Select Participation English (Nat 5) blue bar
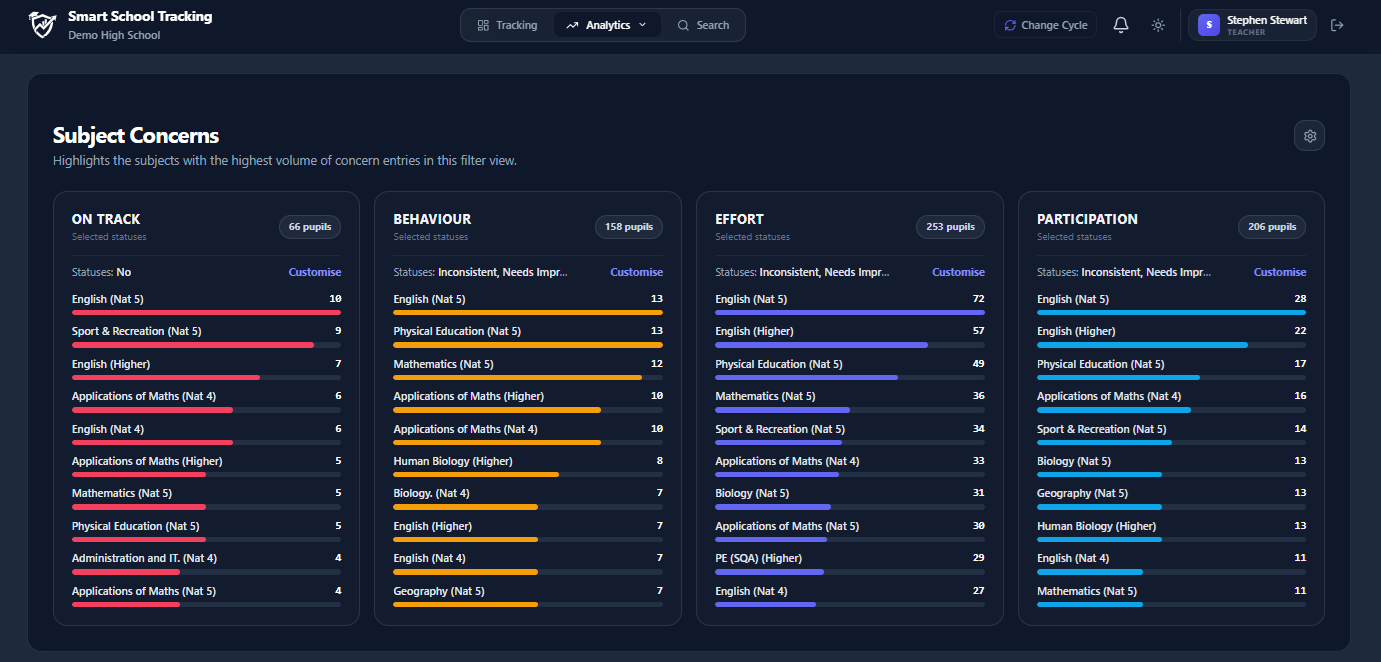1381x662 pixels. [x=1171, y=313]
